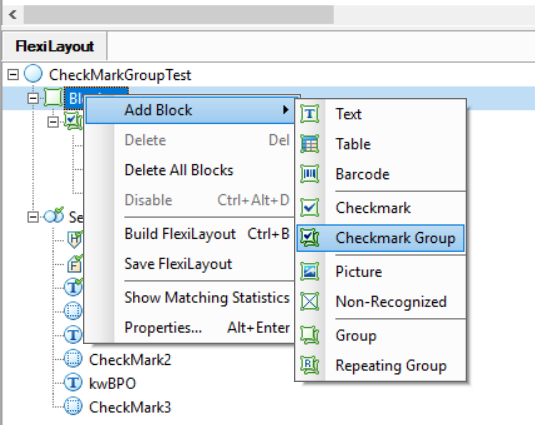Click the Group block icon in submenu
This screenshot has width=535, height=425.
309,335
